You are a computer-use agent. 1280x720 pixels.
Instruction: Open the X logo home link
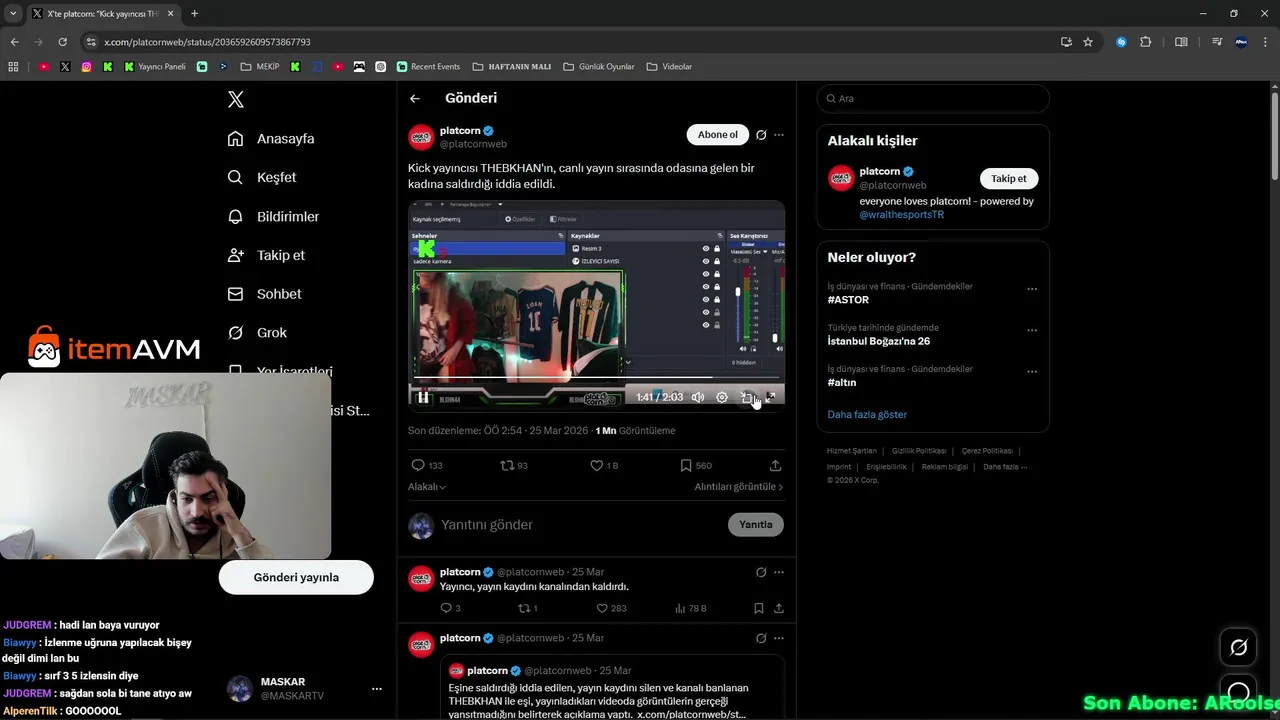tap(236, 99)
